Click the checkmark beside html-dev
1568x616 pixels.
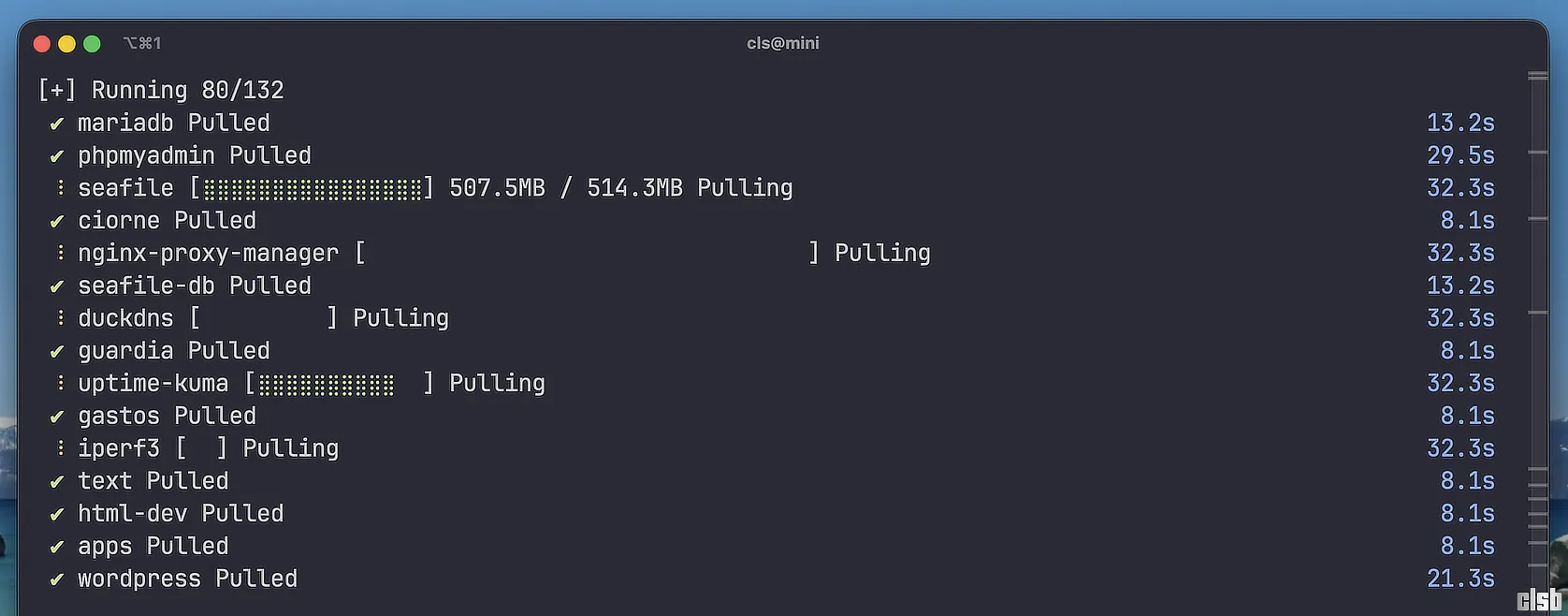[x=57, y=514]
